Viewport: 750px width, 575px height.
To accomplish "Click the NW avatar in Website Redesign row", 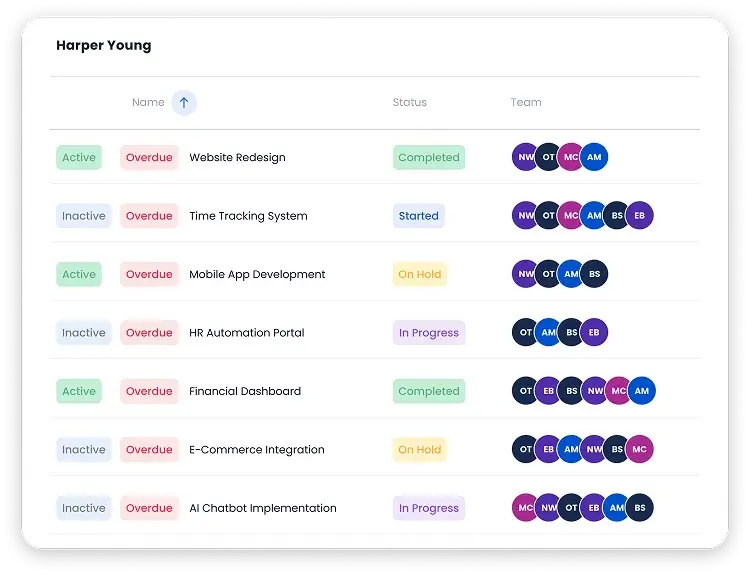I will coord(525,157).
